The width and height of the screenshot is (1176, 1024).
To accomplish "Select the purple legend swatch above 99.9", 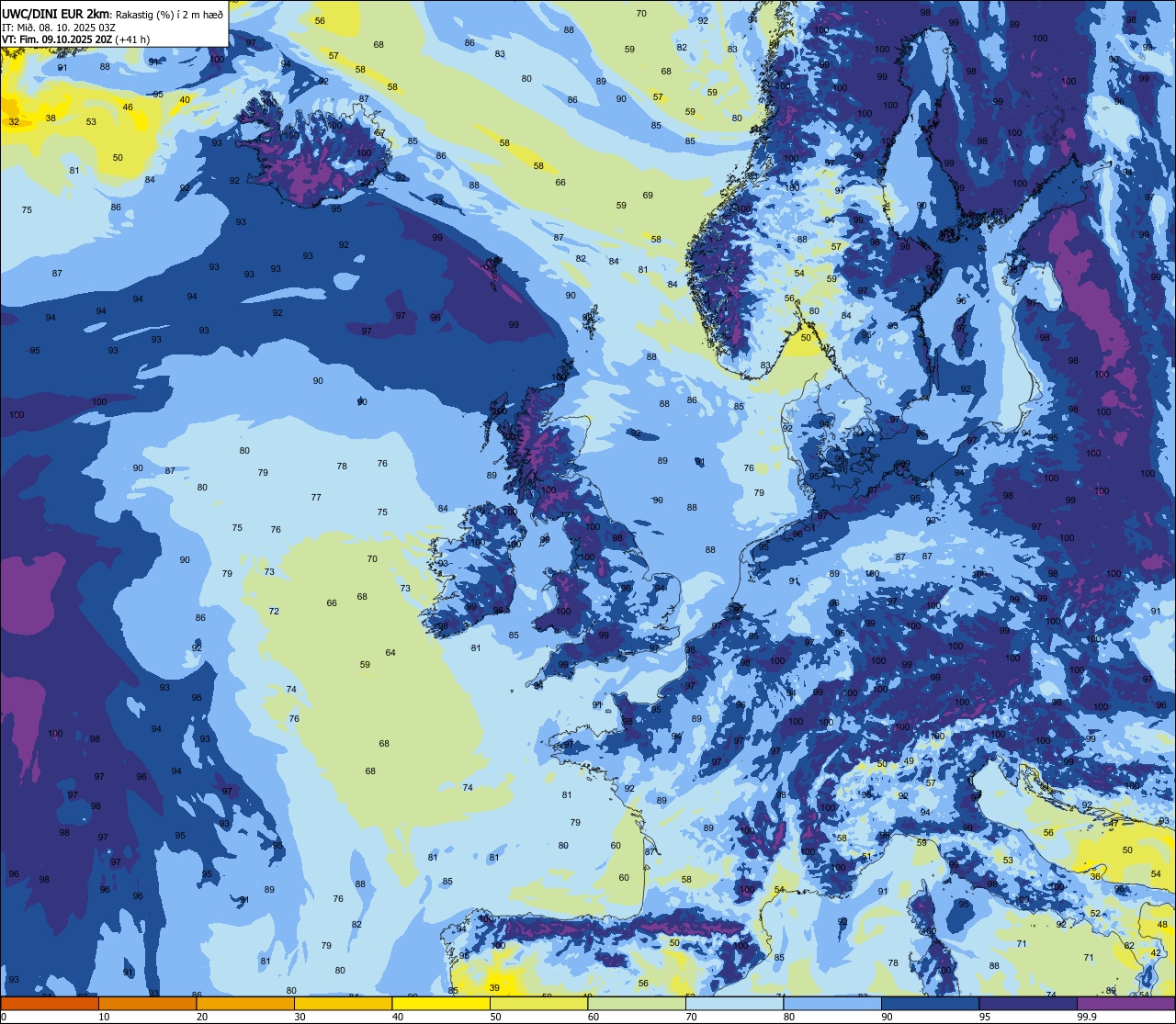I will [1125, 1004].
